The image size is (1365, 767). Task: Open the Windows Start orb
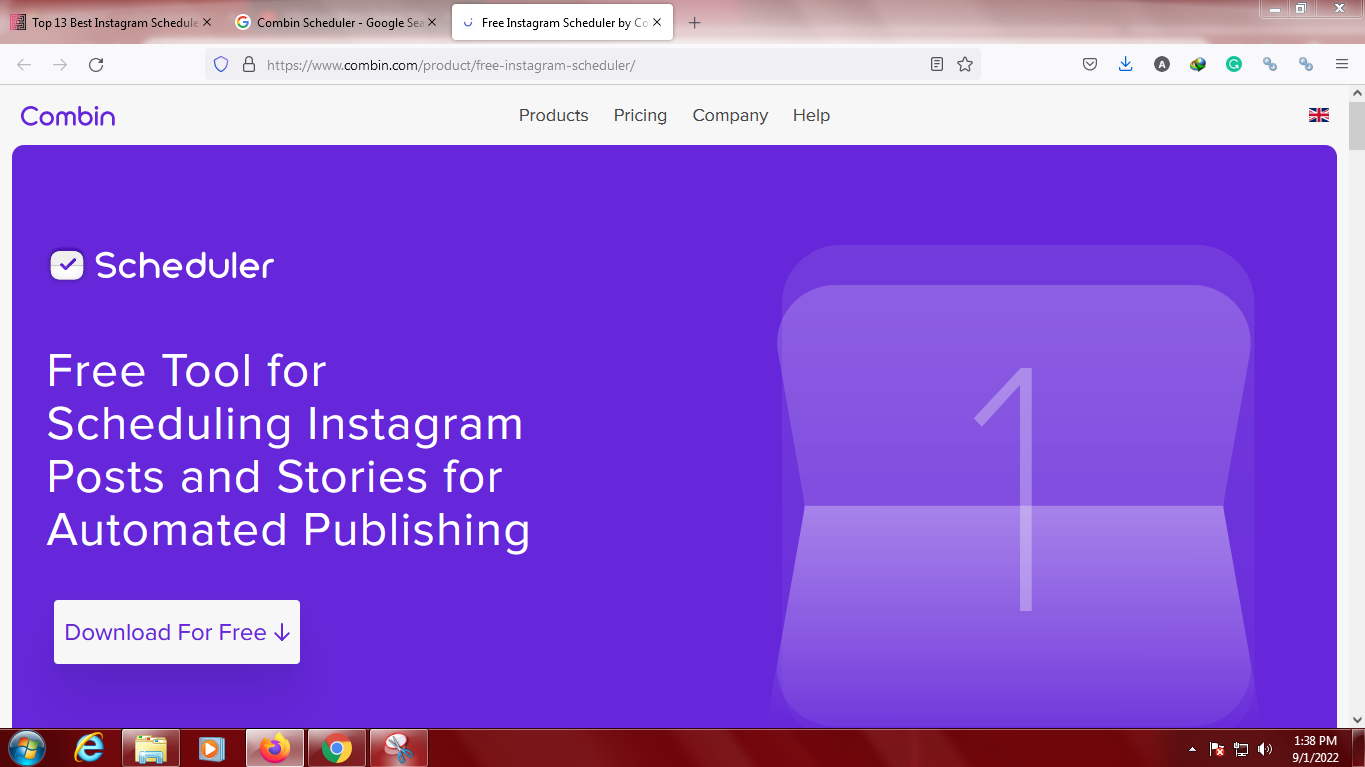pos(26,748)
